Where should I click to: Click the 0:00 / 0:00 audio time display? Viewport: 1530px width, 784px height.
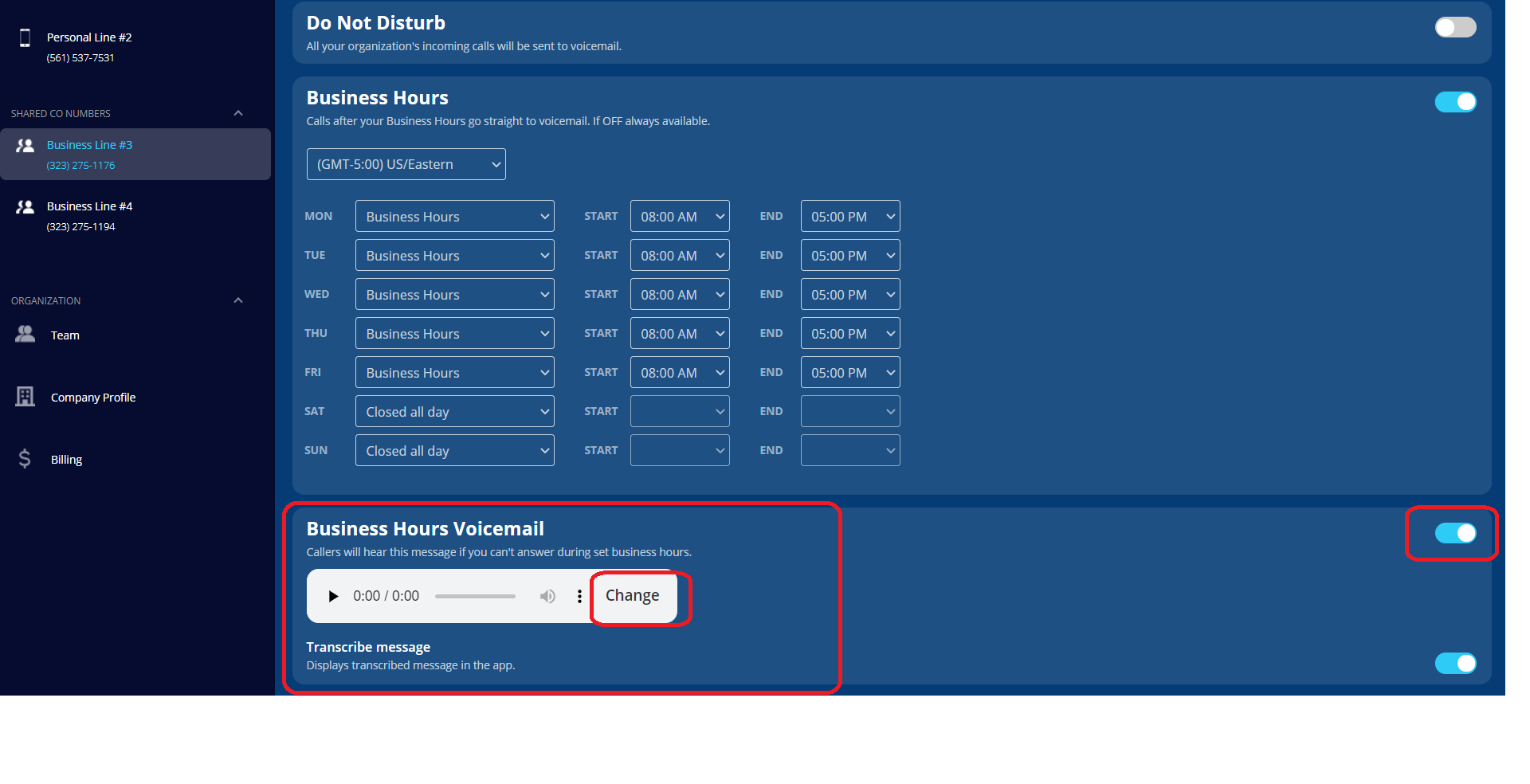tap(386, 596)
